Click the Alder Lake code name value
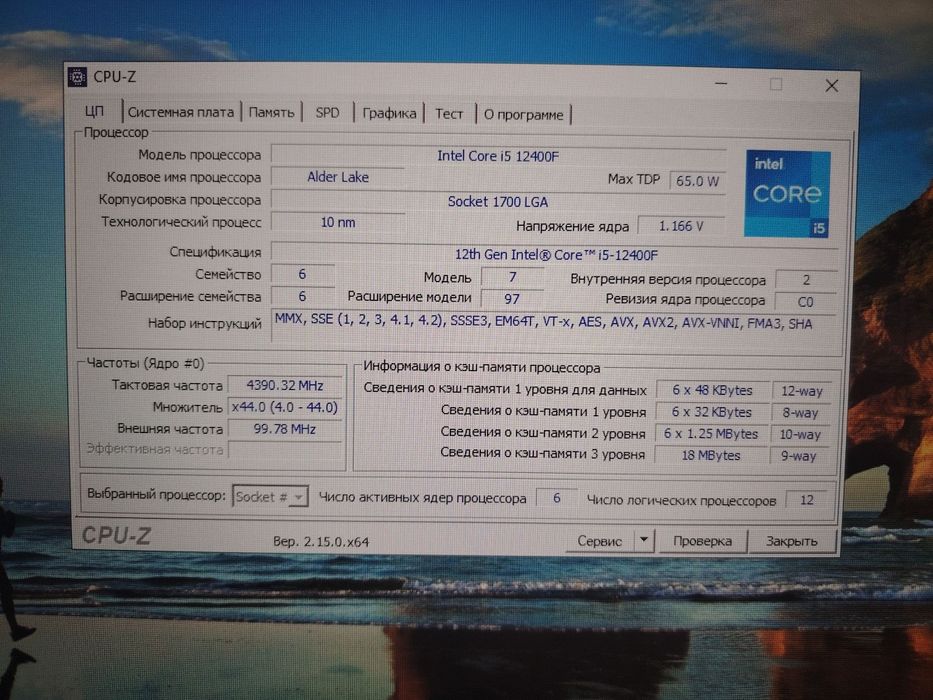Screen dimensions: 933x700 coord(338,177)
